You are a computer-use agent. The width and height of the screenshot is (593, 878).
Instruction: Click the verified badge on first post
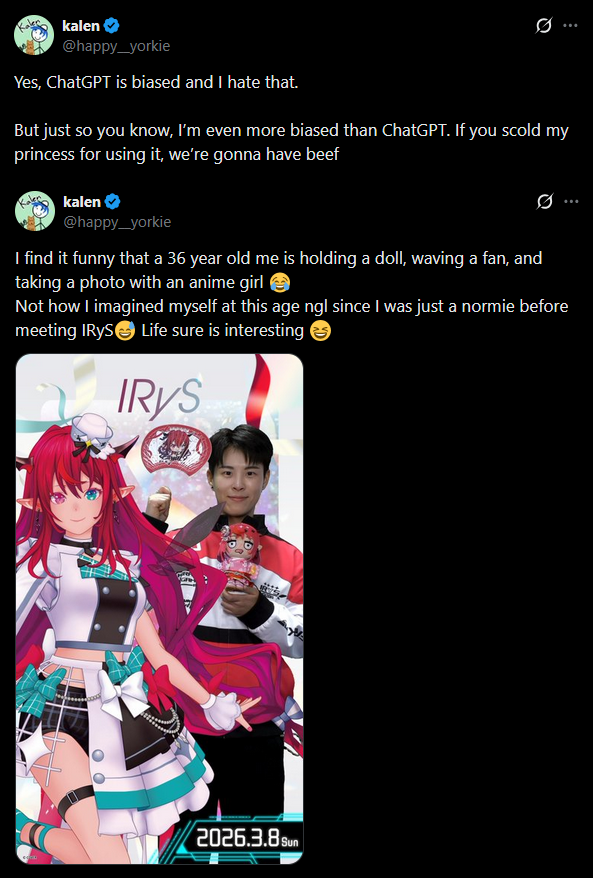(111, 26)
